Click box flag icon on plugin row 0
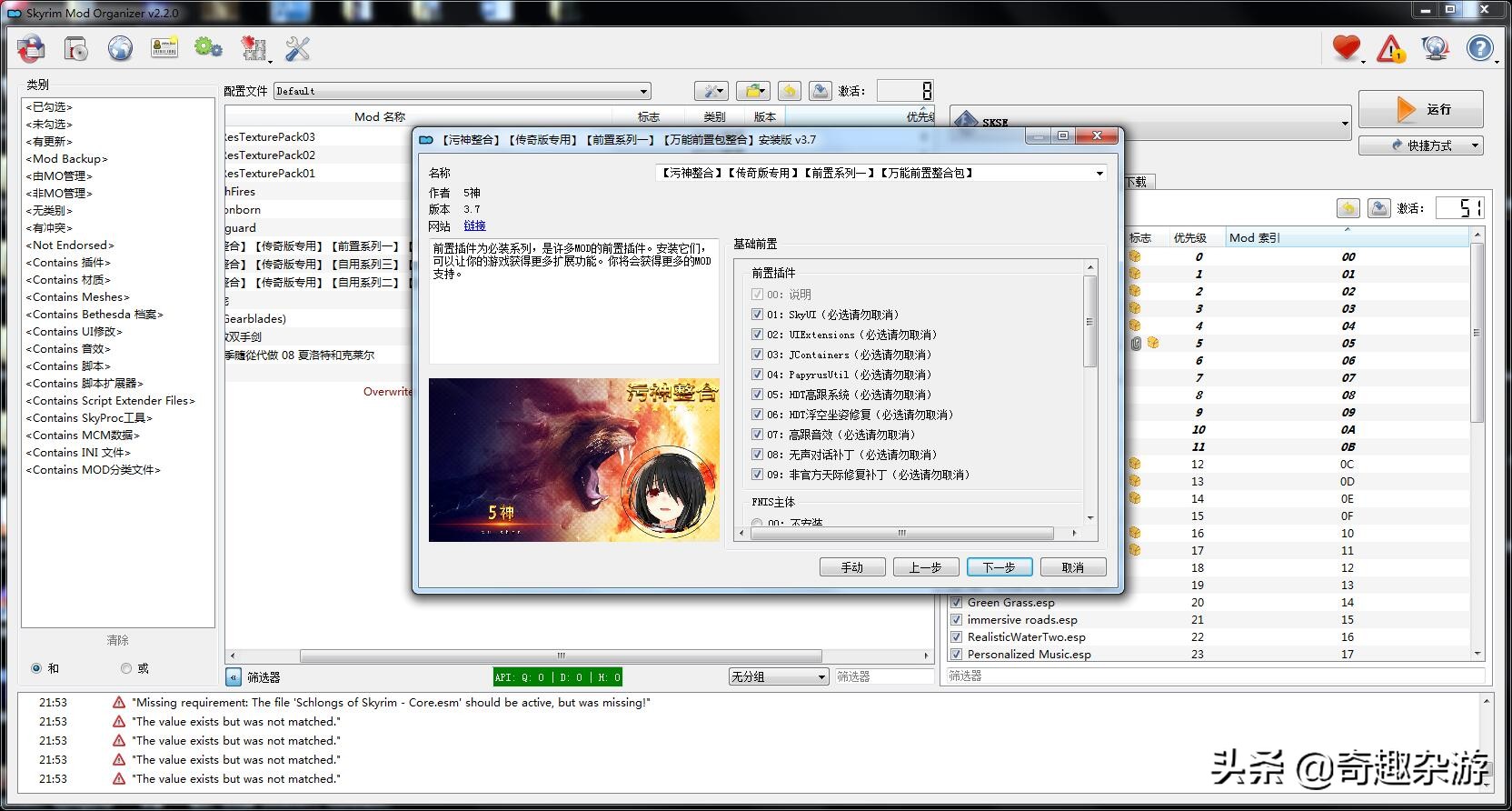The height and width of the screenshot is (811, 1512). pyautogui.click(x=1135, y=256)
